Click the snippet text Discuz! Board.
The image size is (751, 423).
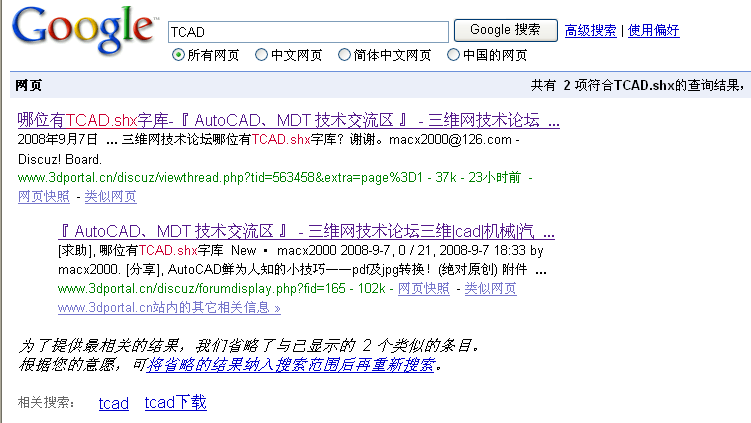60,159
